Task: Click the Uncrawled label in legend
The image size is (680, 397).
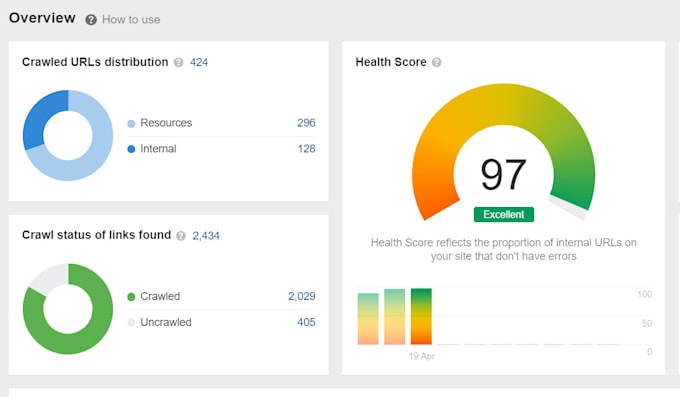Action: (166, 322)
